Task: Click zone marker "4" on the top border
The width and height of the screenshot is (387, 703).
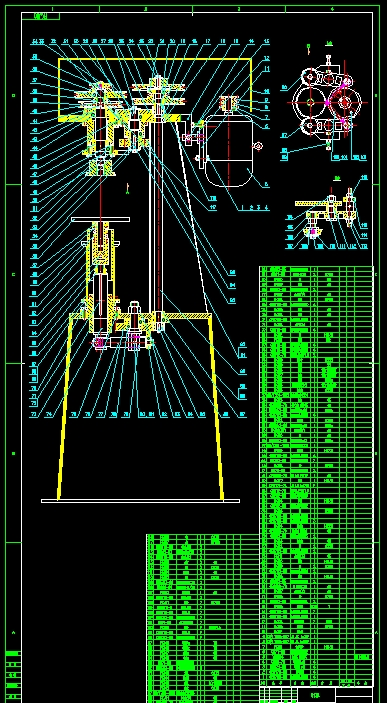Action: click(332, 9)
